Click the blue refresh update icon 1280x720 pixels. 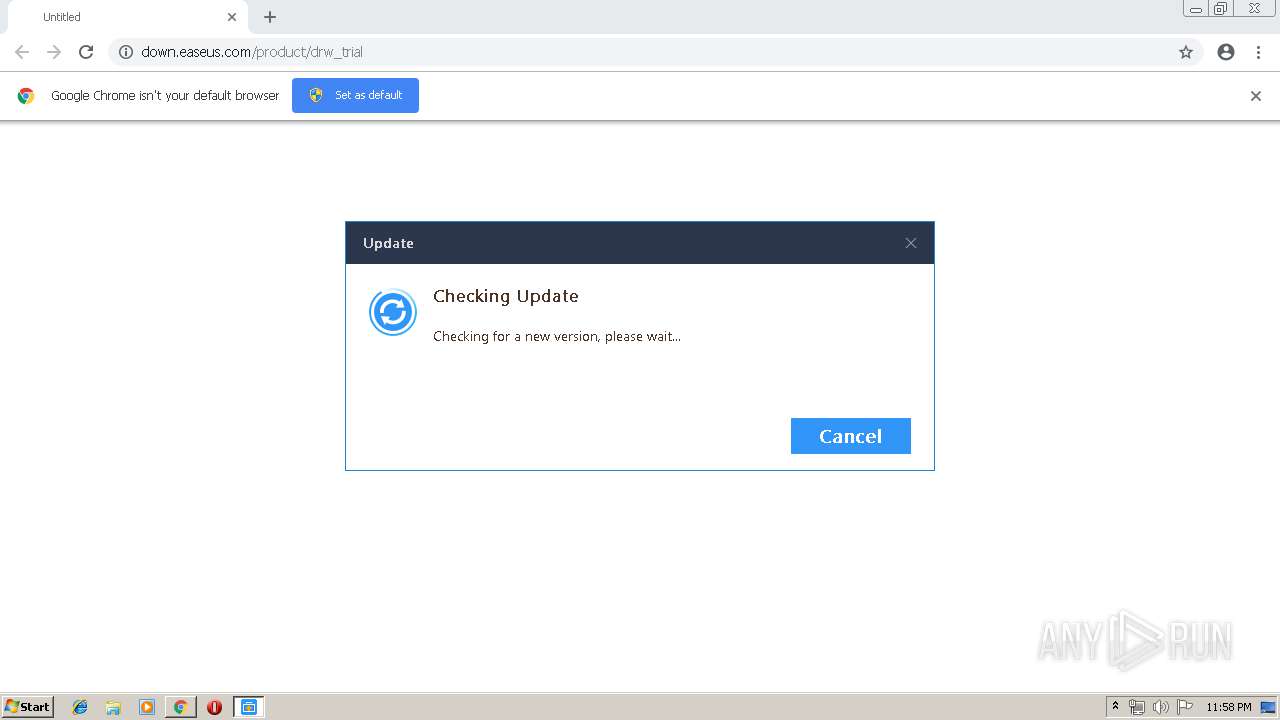[393, 312]
